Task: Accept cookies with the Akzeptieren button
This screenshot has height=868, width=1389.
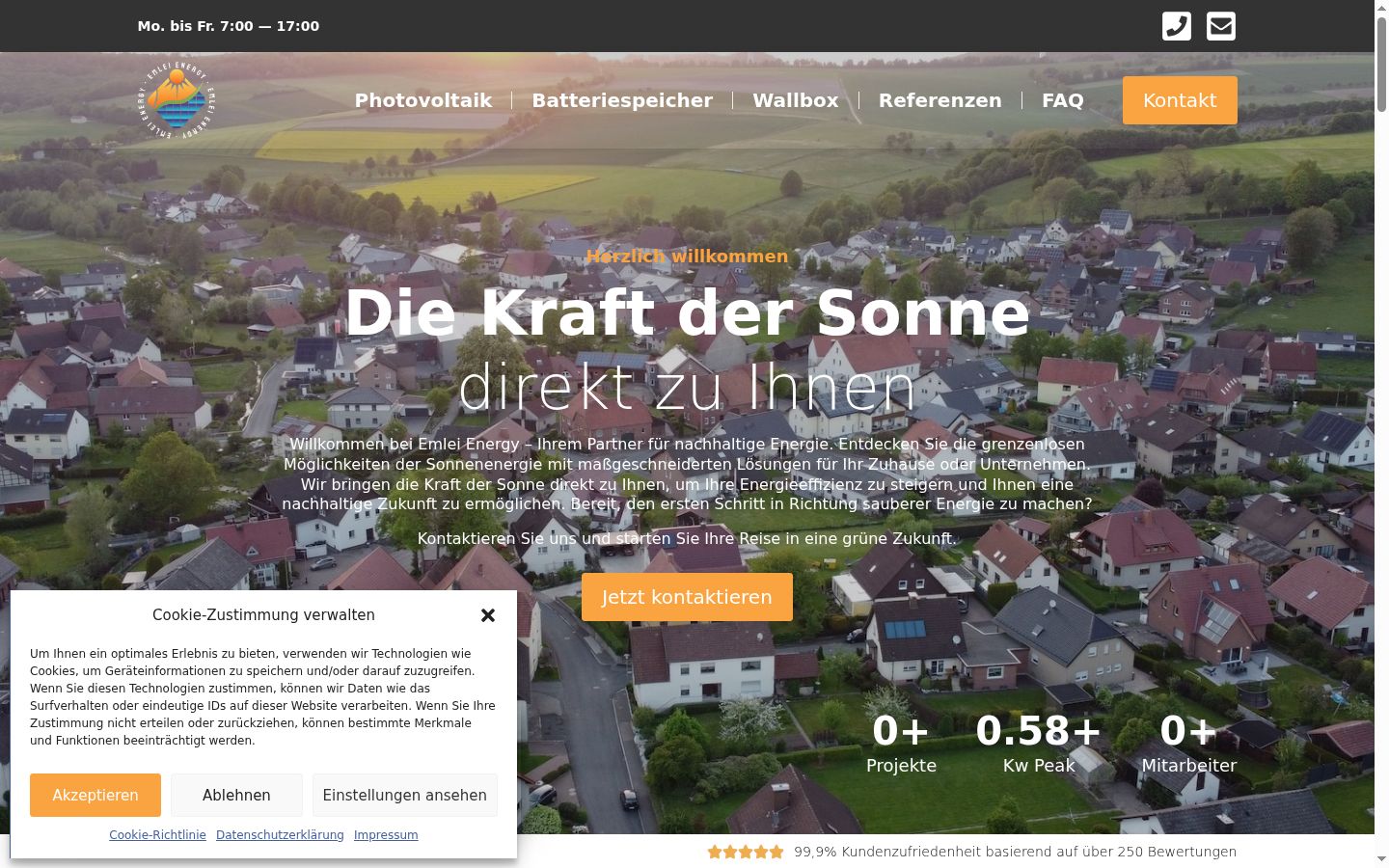Action: pos(95,795)
